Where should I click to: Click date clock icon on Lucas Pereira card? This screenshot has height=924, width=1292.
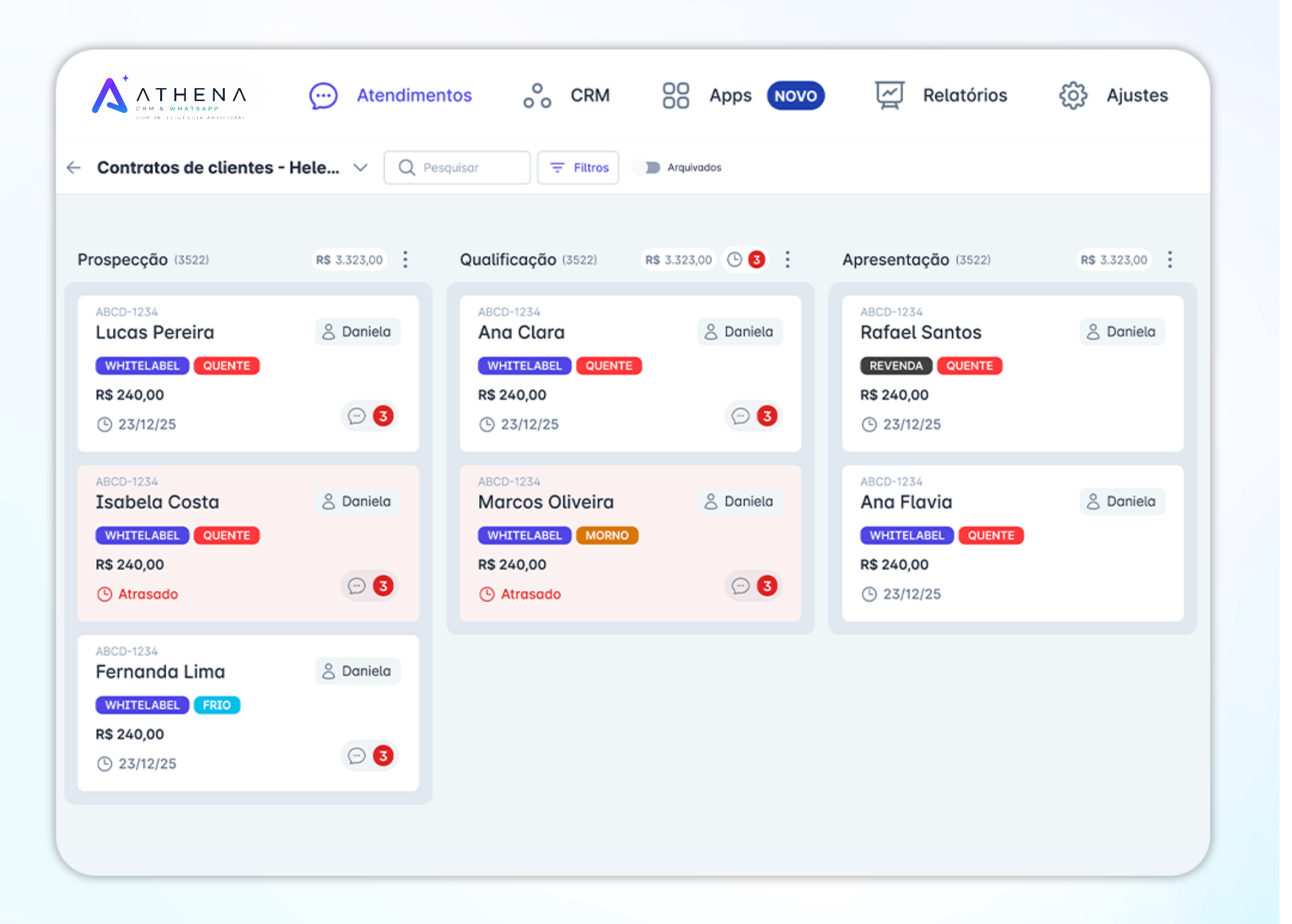click(x=104, y=425)
